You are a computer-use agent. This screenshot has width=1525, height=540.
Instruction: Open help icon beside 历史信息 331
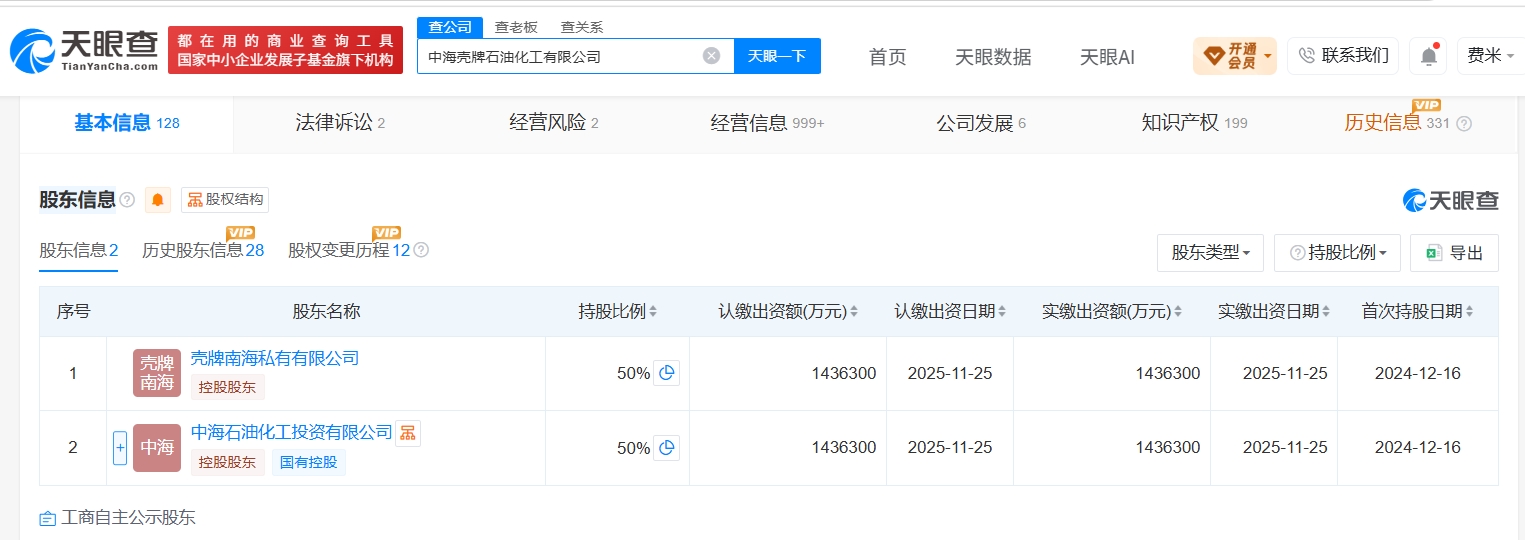pyautogui.click(x=1464, y=124)
